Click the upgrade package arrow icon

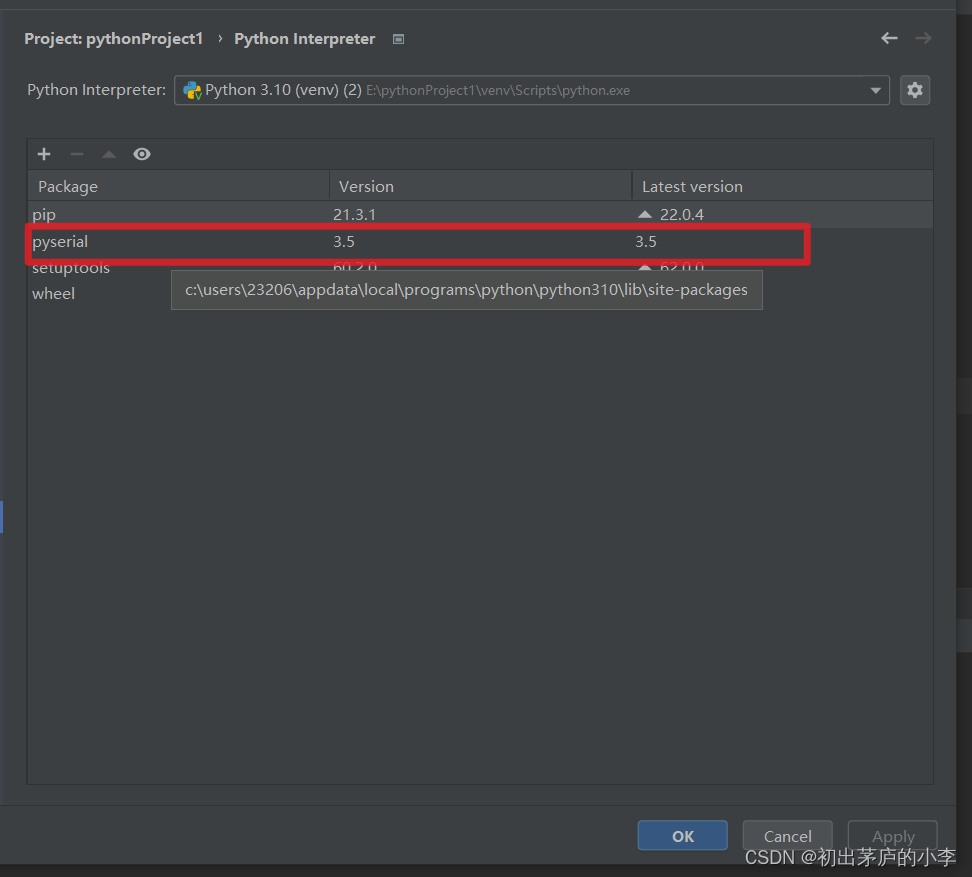[109, 154]
